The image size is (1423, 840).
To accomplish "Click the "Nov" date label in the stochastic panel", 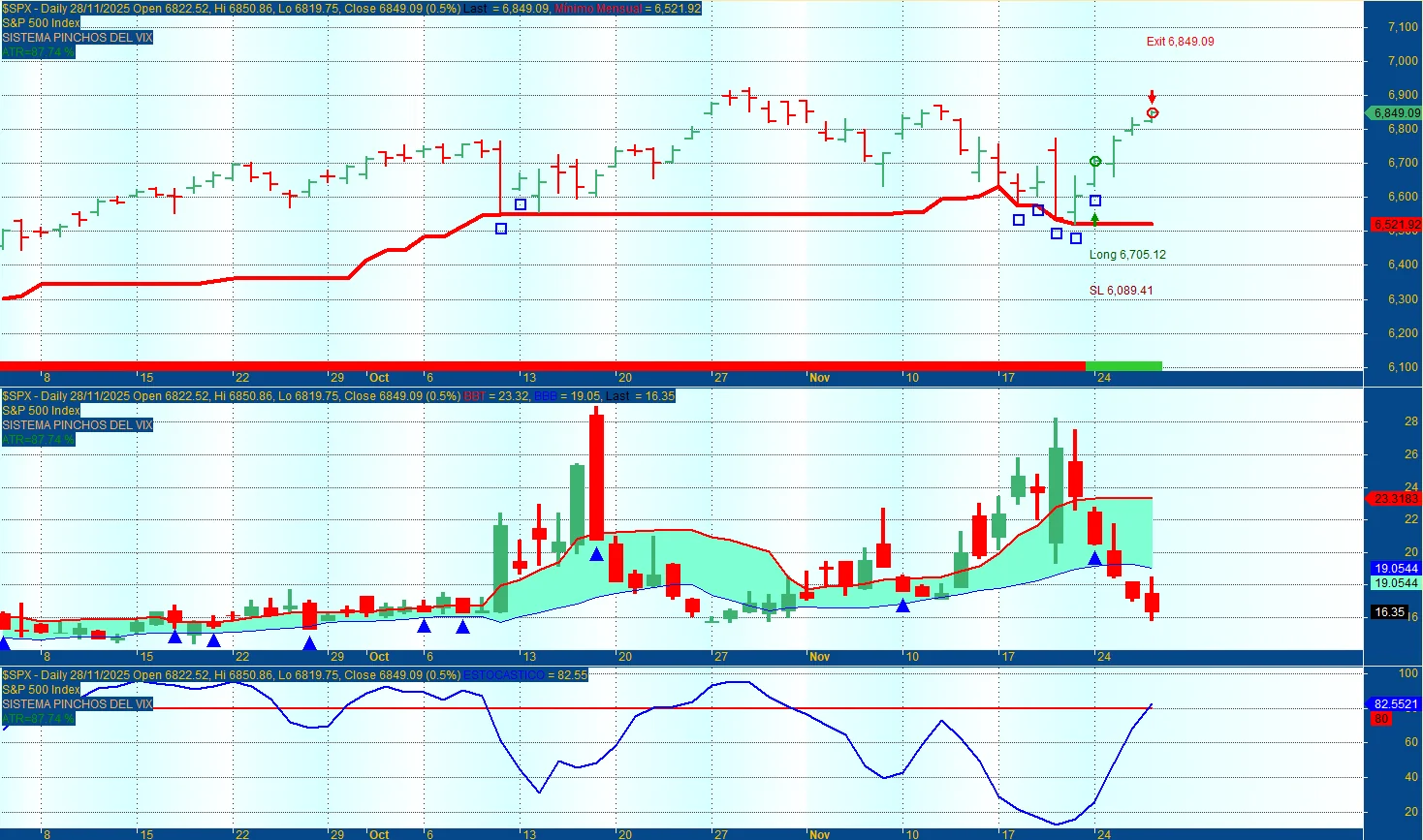I will pyautogui.click(x=820, y=834).
